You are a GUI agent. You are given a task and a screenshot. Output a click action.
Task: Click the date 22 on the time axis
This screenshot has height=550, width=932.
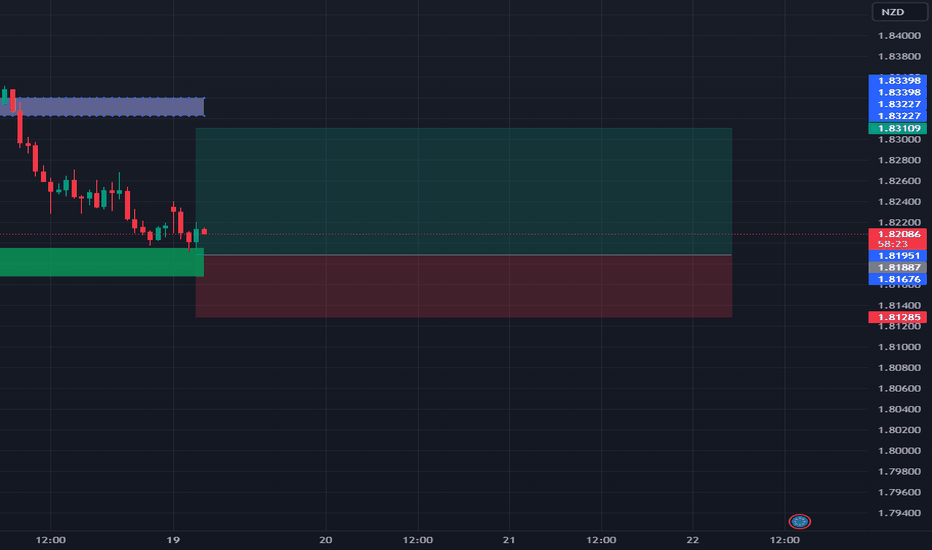(692, 540)
